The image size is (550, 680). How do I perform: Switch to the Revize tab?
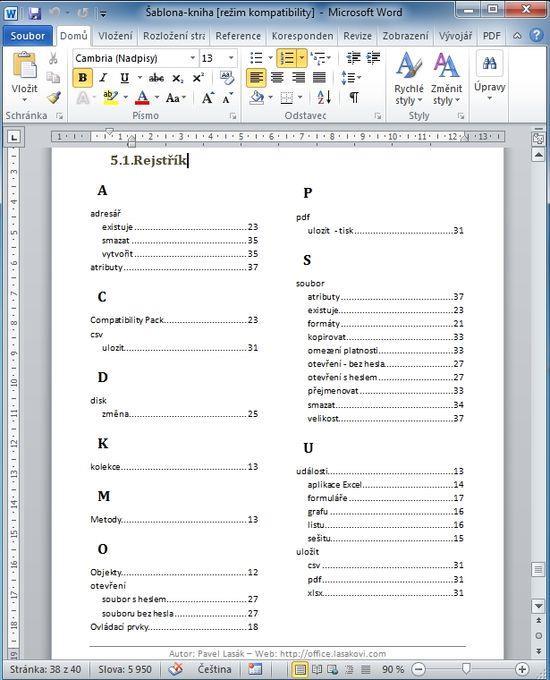click(357, 36)
